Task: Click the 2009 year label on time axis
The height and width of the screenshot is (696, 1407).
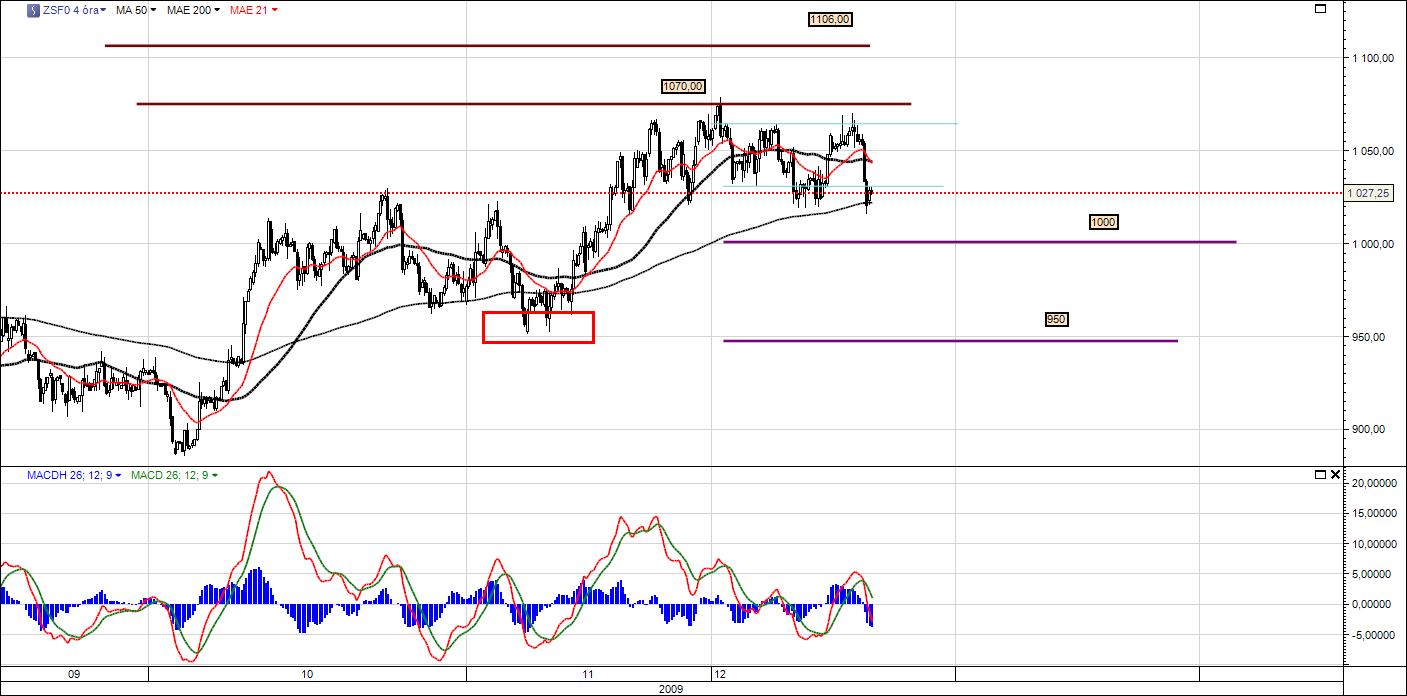Action: pos(673,689)
